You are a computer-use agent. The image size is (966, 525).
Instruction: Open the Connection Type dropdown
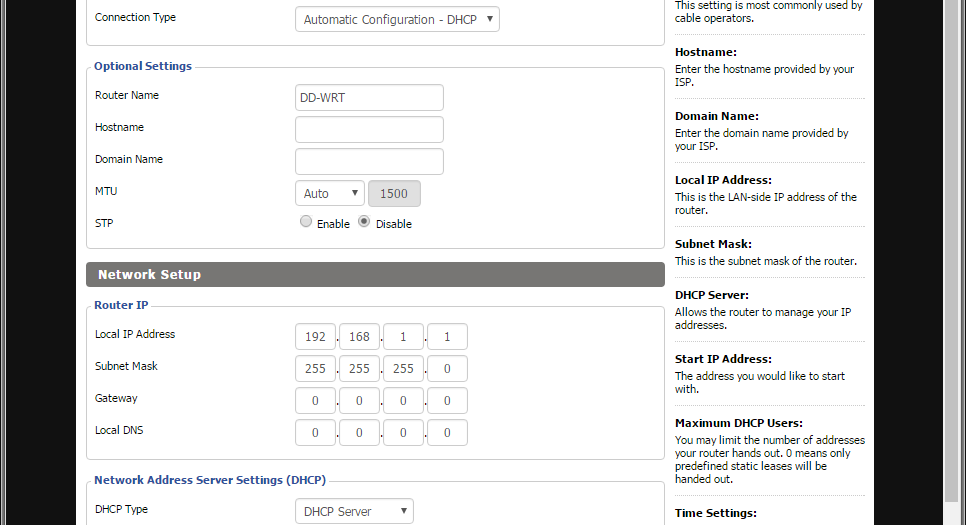point(396,19)
